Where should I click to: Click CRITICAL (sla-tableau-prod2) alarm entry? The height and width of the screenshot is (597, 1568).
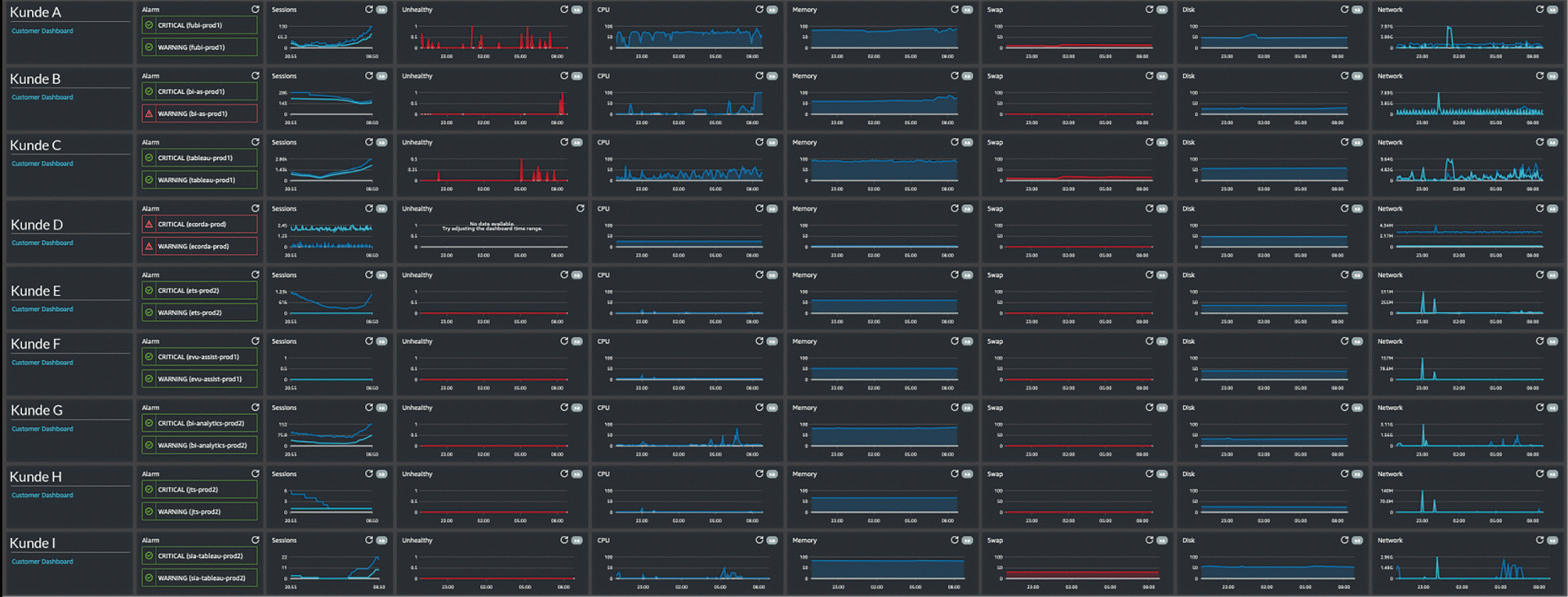[199, 555]
